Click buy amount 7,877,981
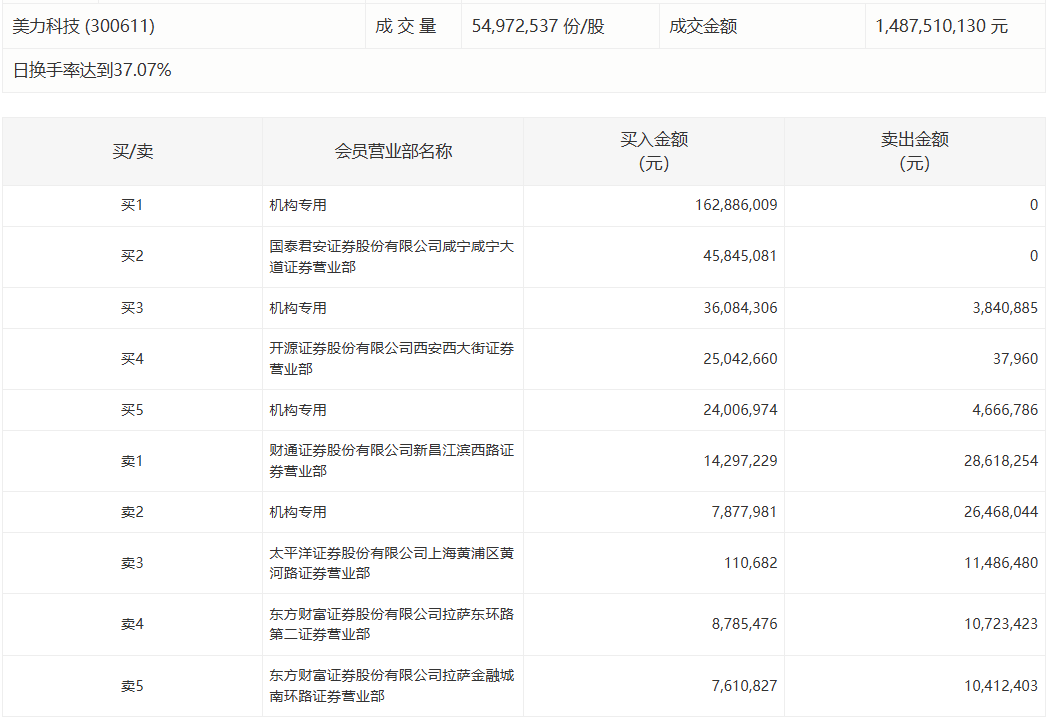 coord(744,512)
